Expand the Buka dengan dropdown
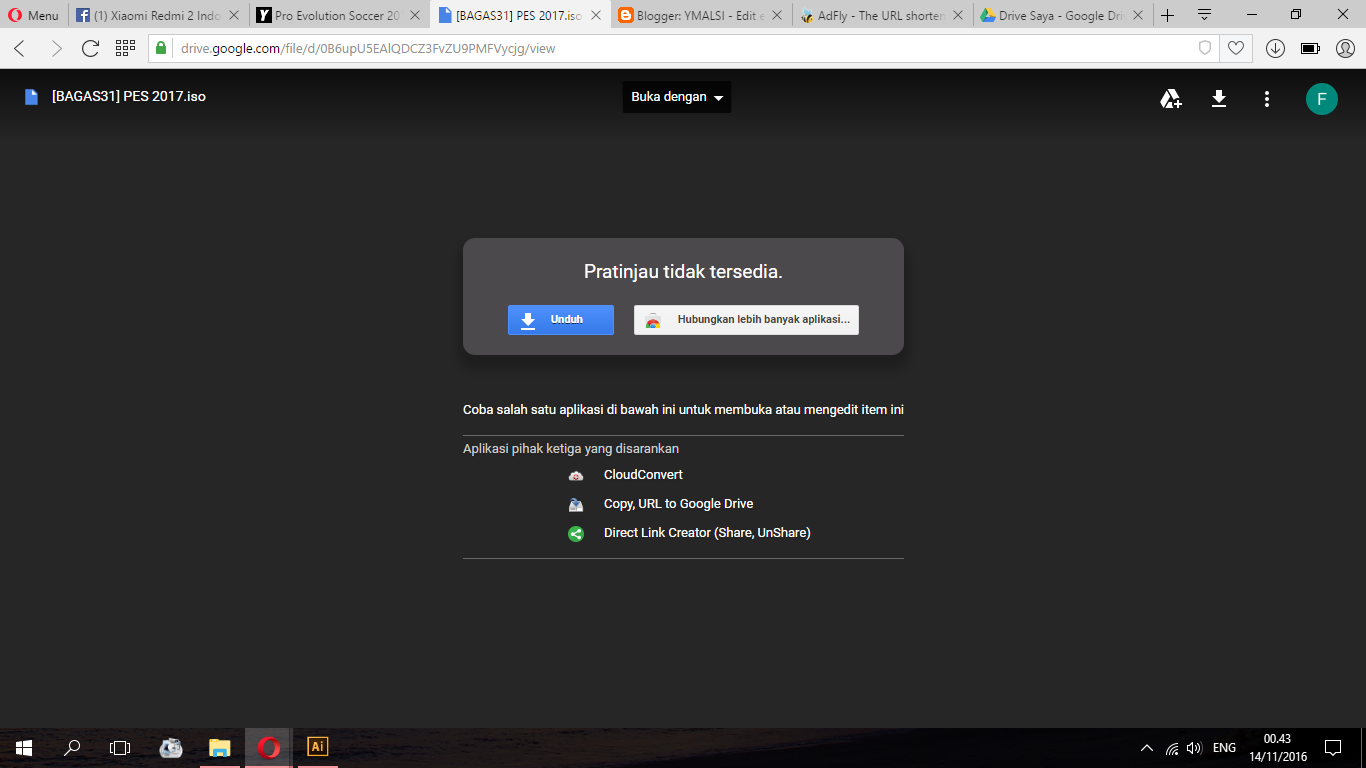 click(x=677, y=97)
